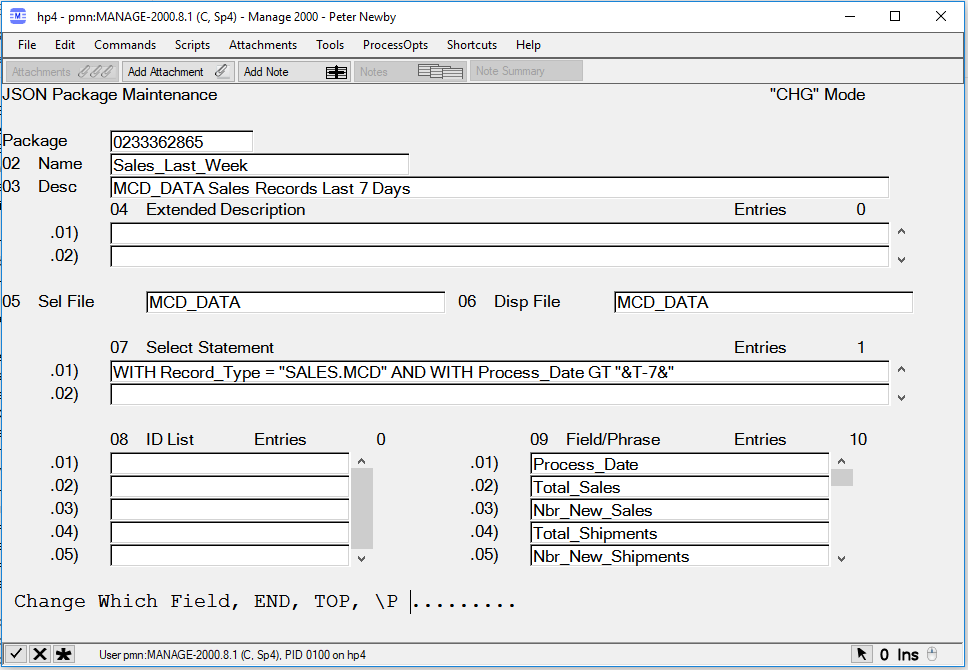968x670 pixels.
Task: Click ID List entry .04 field
Action: [x=230, y=532]
